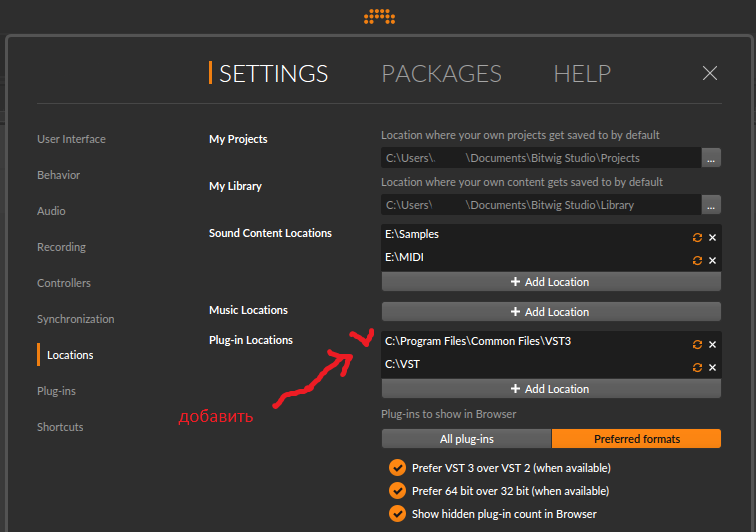Open Shortcuts settings page
756x532 pixels.
[60, 427]
